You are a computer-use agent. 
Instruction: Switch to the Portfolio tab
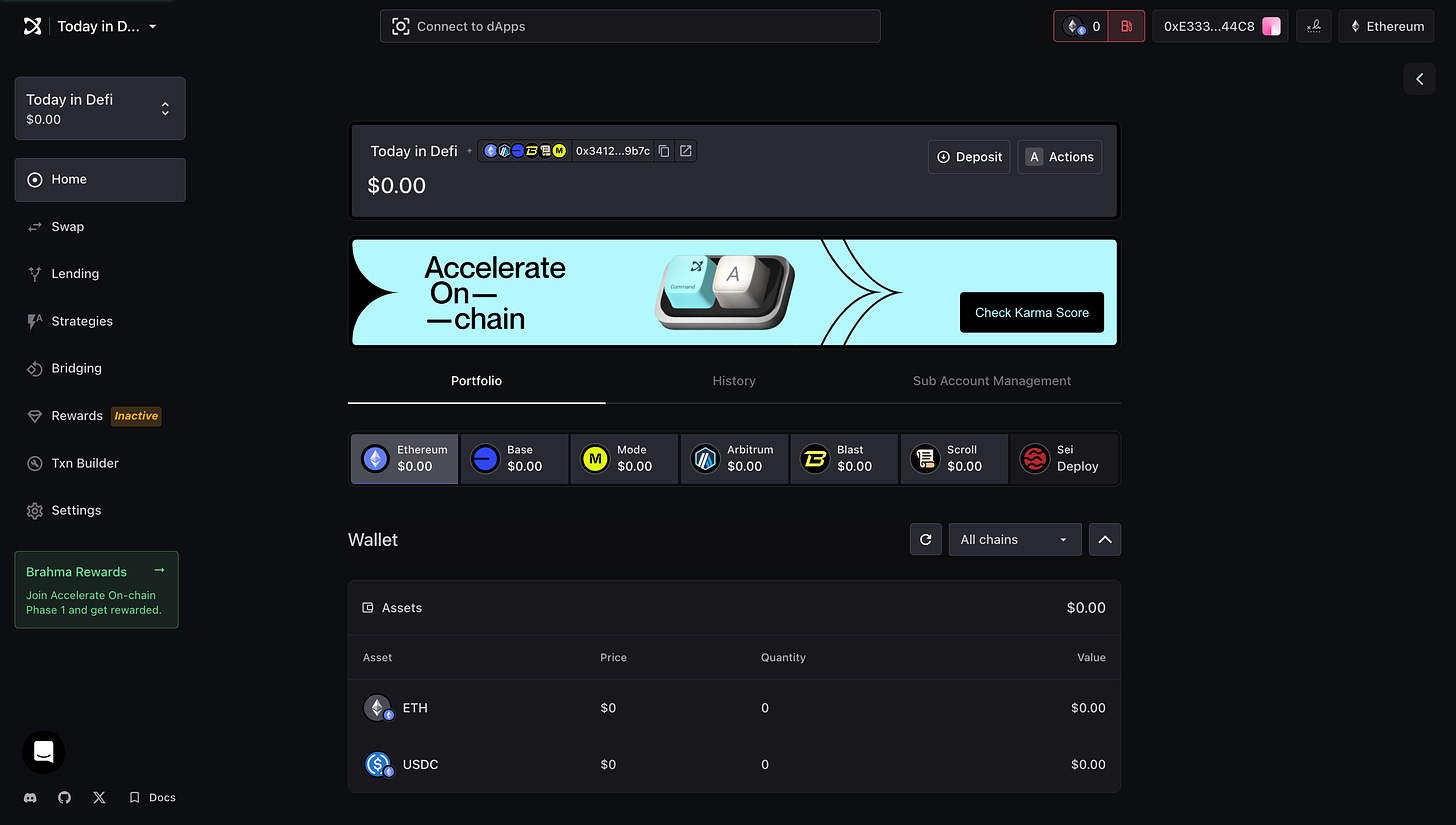click(x=476, y=381)
